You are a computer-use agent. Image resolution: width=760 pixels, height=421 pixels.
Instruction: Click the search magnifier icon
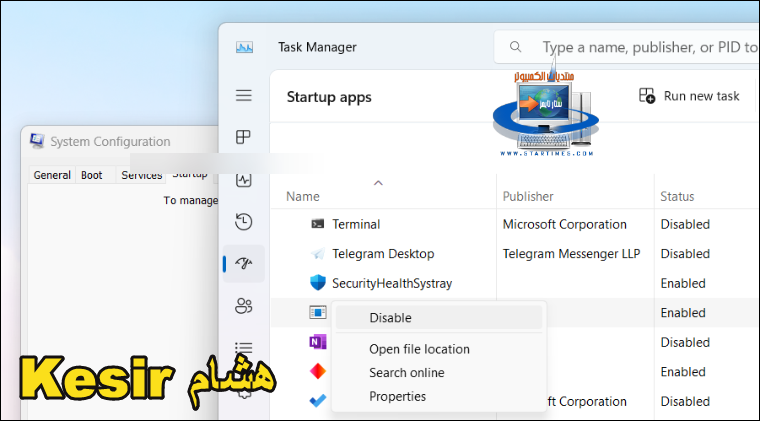point(516,47)
